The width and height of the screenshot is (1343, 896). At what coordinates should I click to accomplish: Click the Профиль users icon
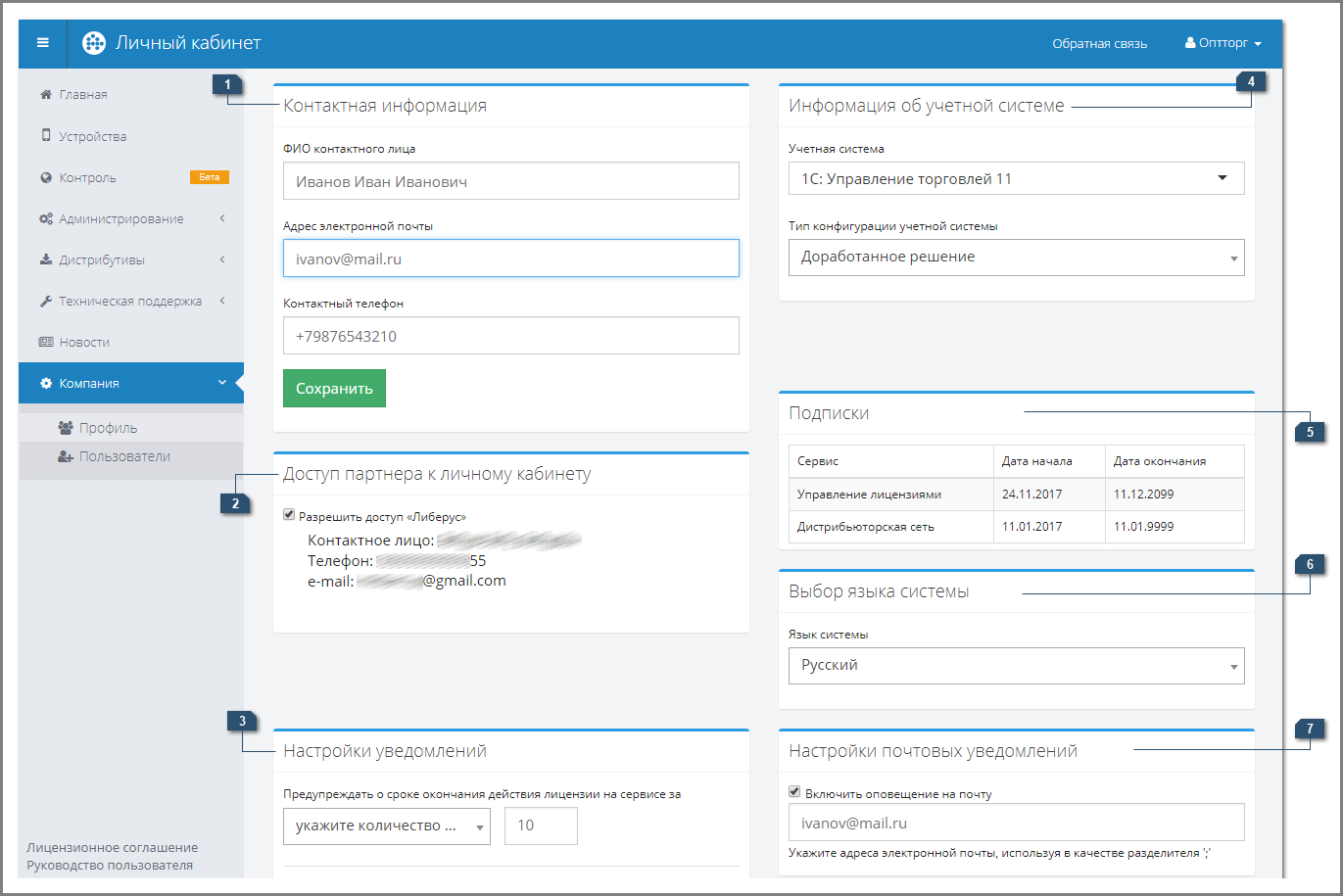tap(66, 428)
